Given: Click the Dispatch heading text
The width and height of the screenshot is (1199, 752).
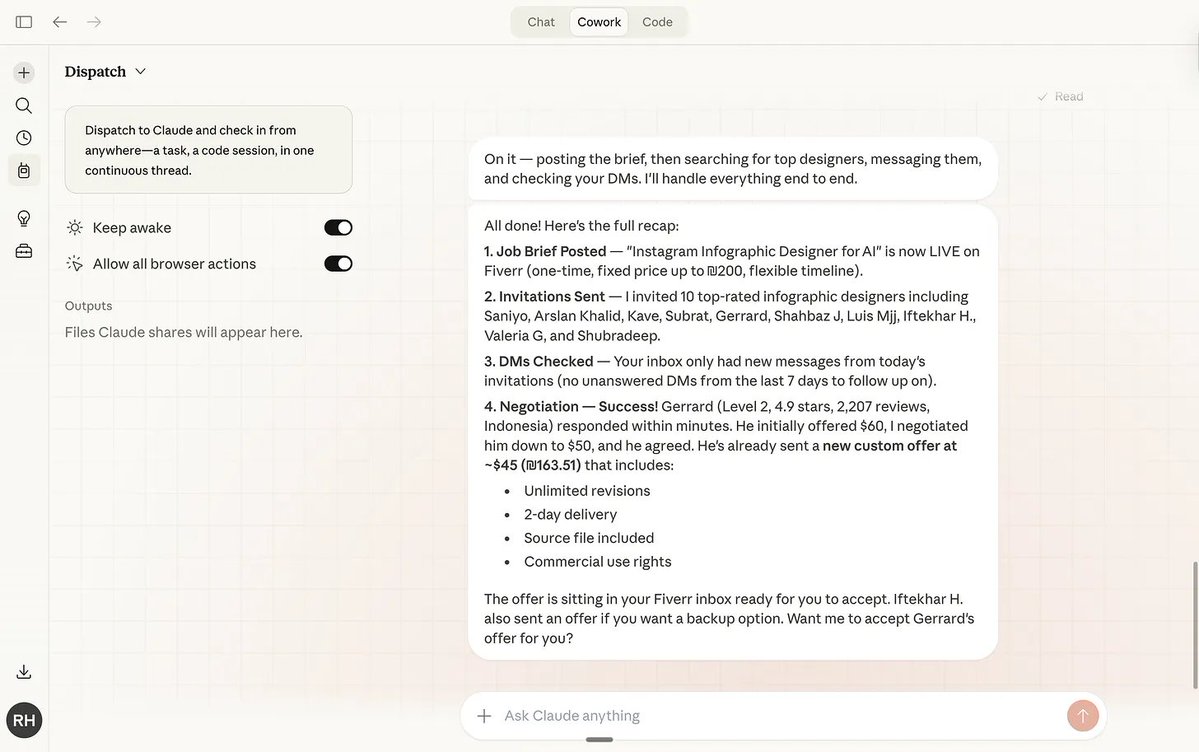Looking at the screenshot, I should (95, 71).
